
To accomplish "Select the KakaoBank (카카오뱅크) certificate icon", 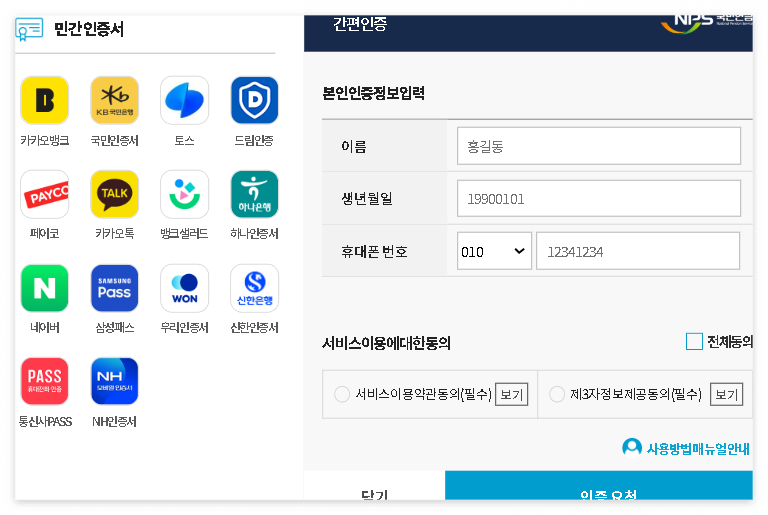I will pos(45,100).
